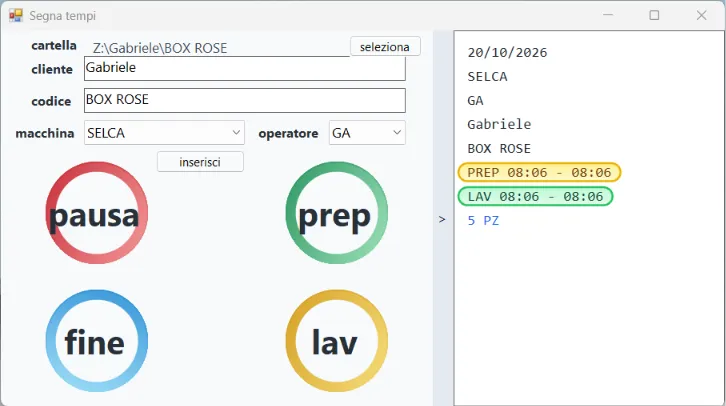Screen dimensions: 726x406
Task: Click the red pausa circle button
Action: pyautogui.click(x=96, y=213)
